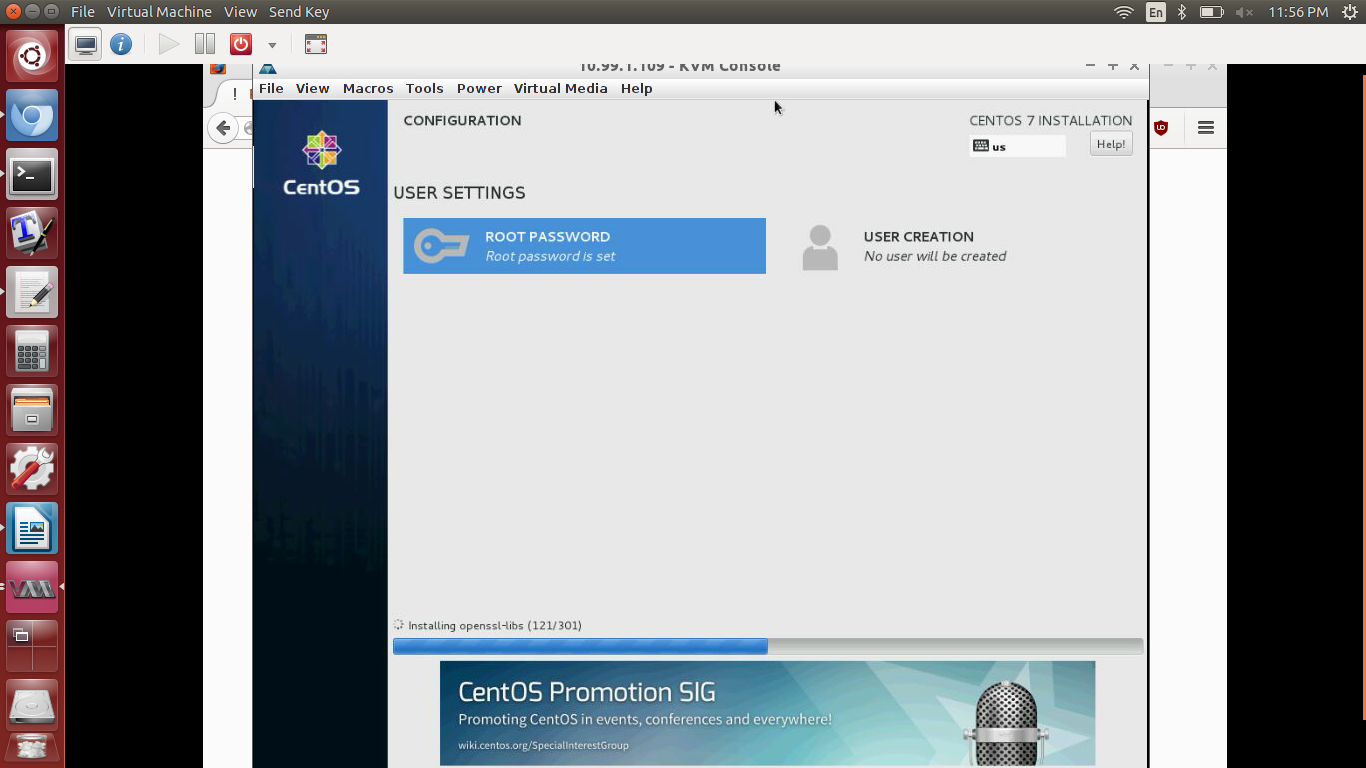Click the CONFIGURATION heading text

coord(462,120)
